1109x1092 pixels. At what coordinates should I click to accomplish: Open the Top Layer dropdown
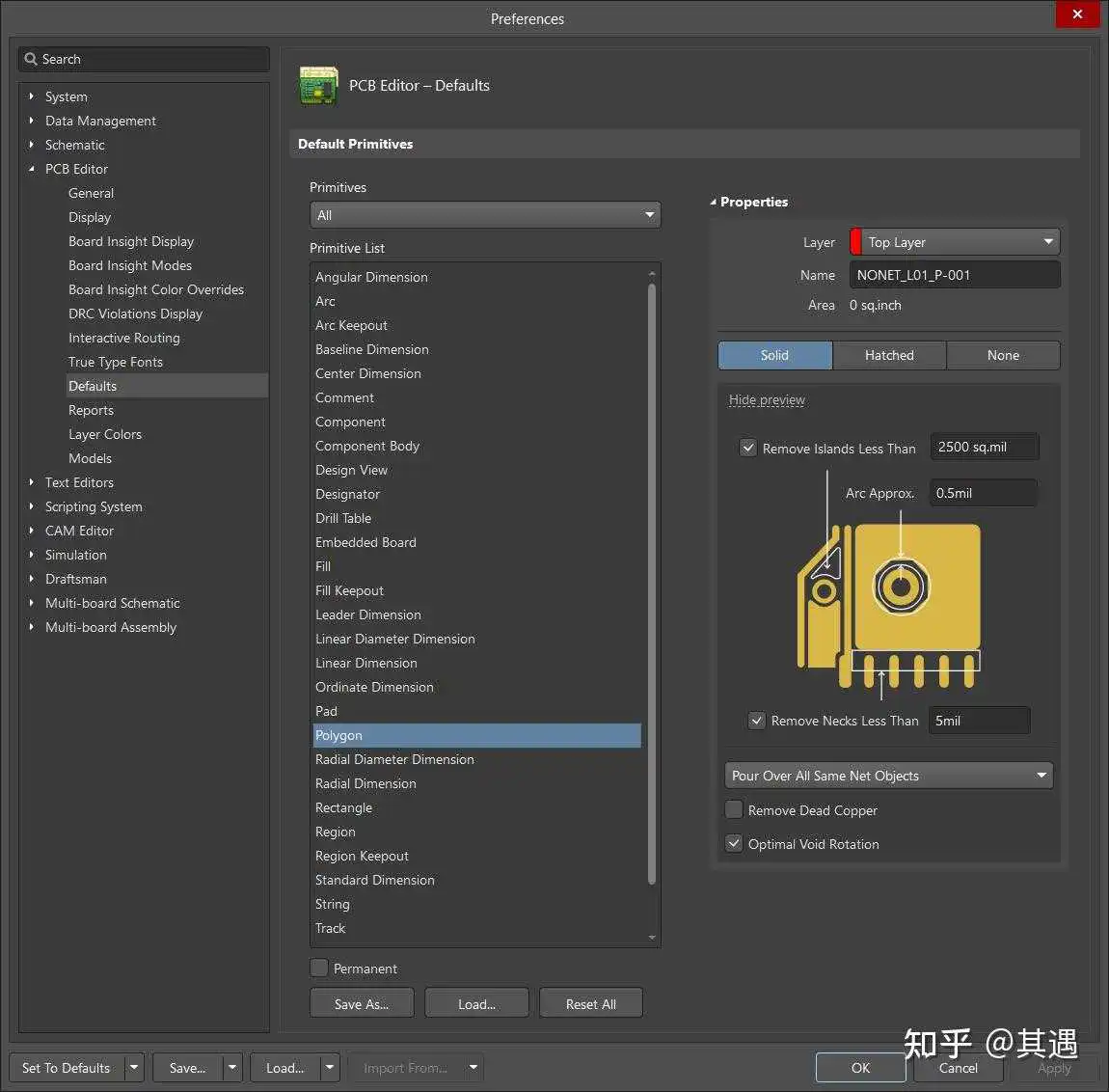click(955, 242)
